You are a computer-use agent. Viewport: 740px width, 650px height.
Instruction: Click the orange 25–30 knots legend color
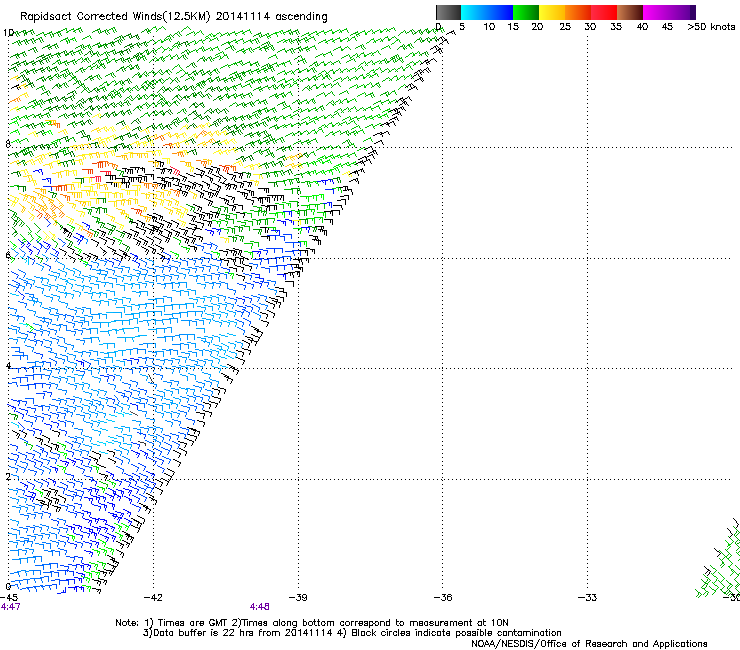coord(578,12)
